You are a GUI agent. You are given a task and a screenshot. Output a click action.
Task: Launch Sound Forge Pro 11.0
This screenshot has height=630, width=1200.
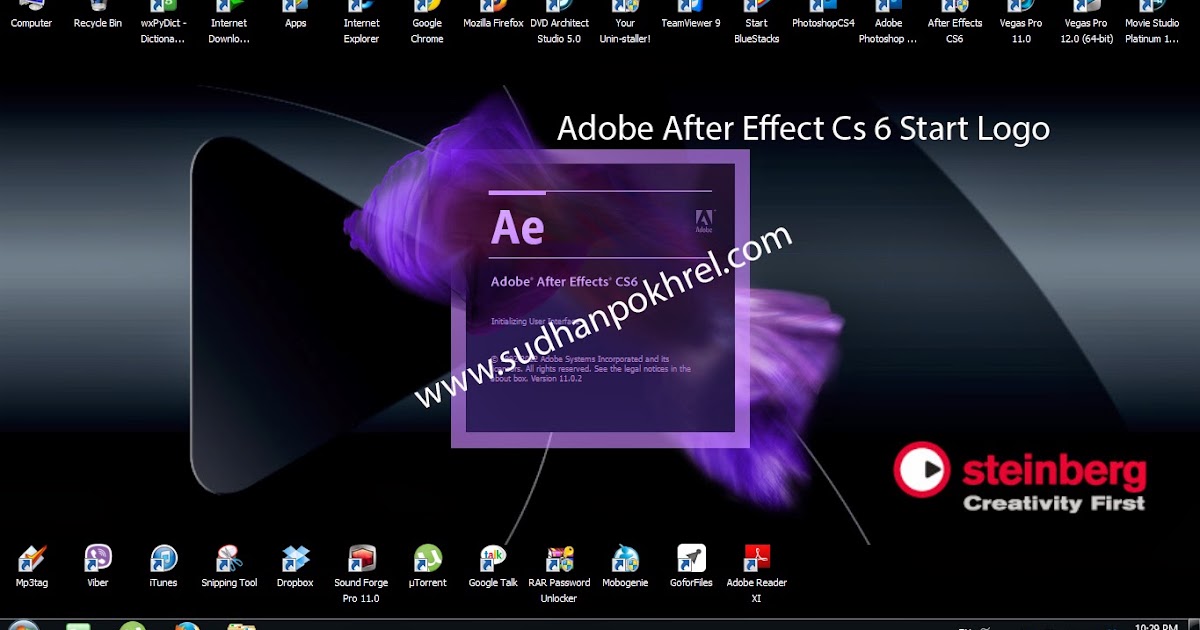(361, 574)
